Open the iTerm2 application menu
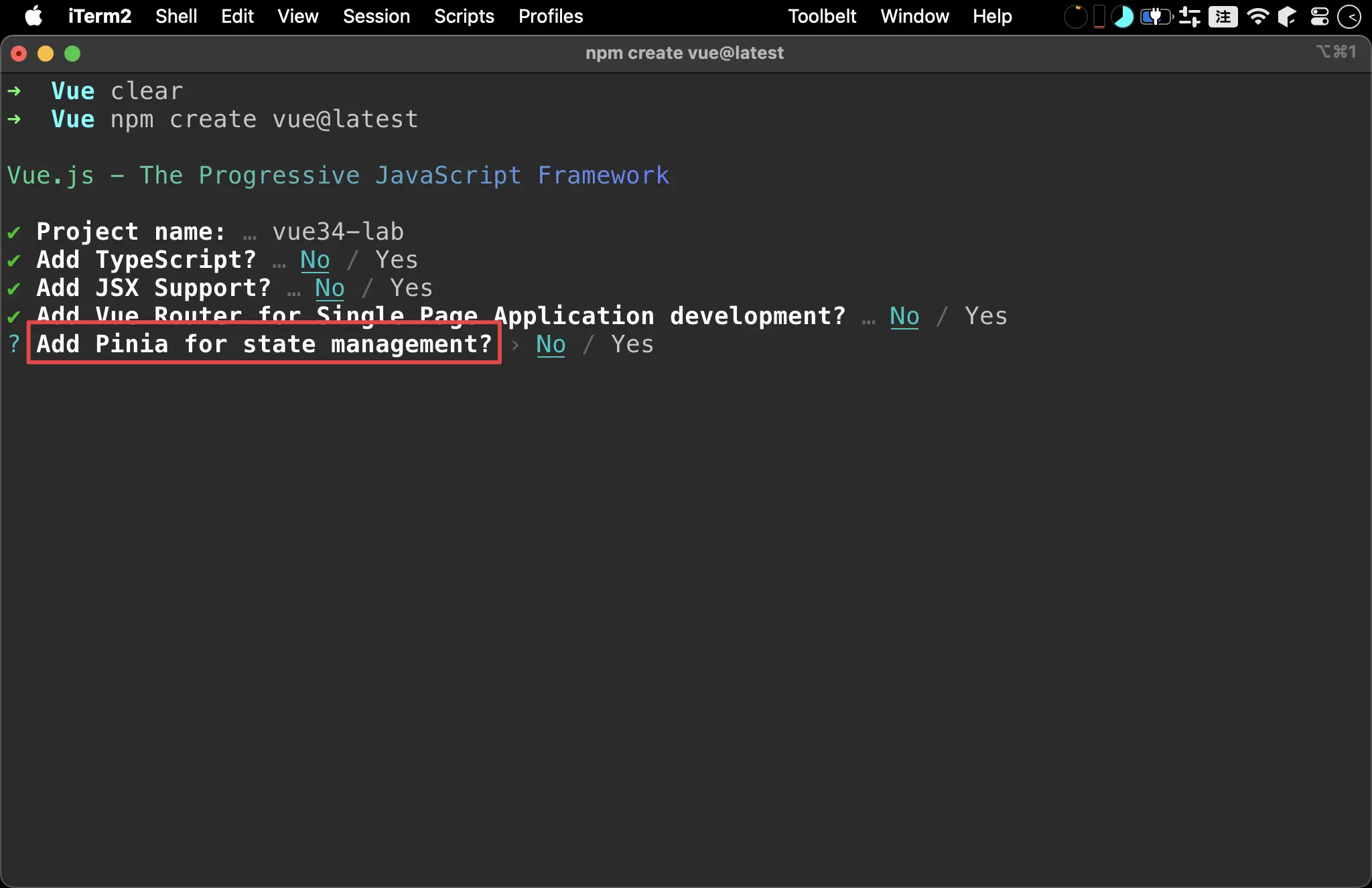This screenshot has height=888, width=1372. point(100,16)
